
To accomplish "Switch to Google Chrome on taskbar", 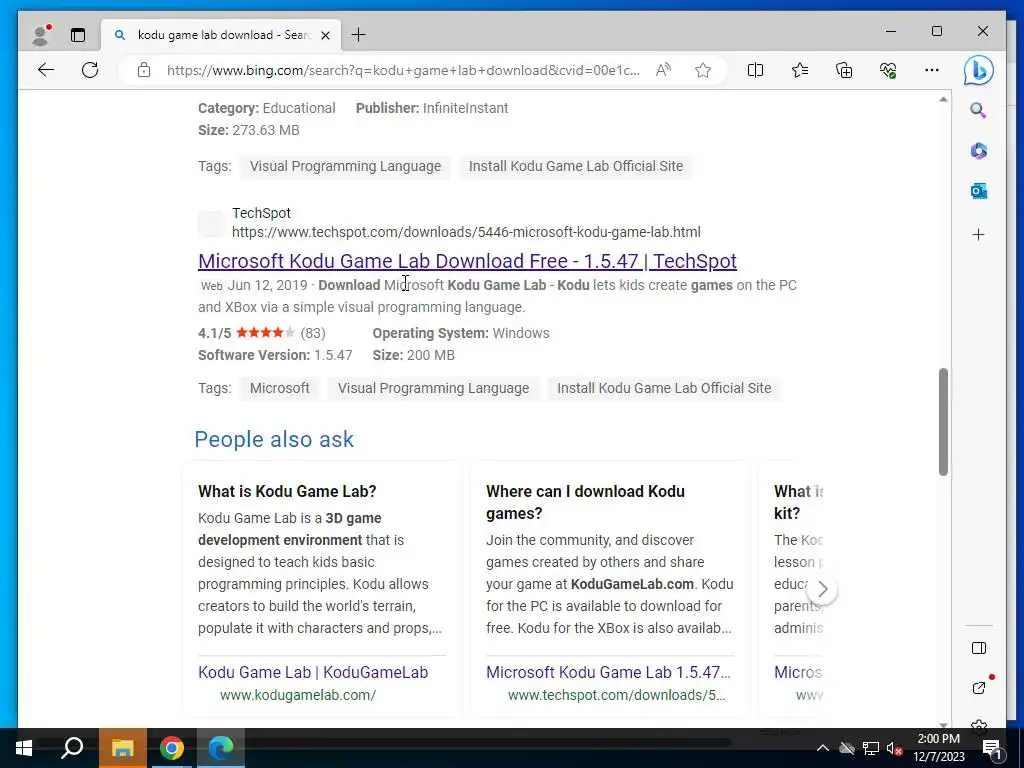I will (171, 748).
